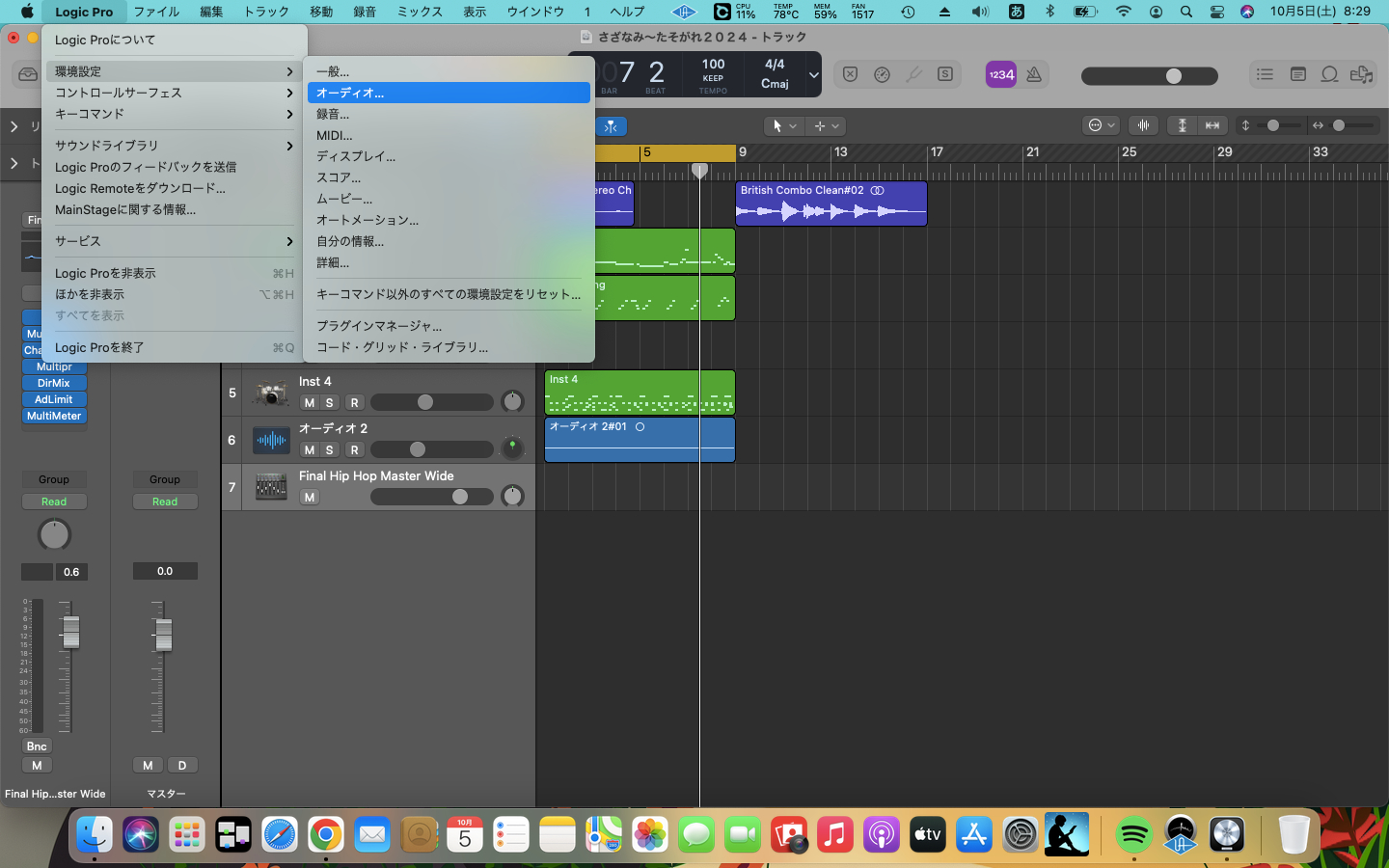Screen dimensions: 1389x868
Task: Open the ellipsis options dropdown above the ruler
Action: pos(1101,125)
